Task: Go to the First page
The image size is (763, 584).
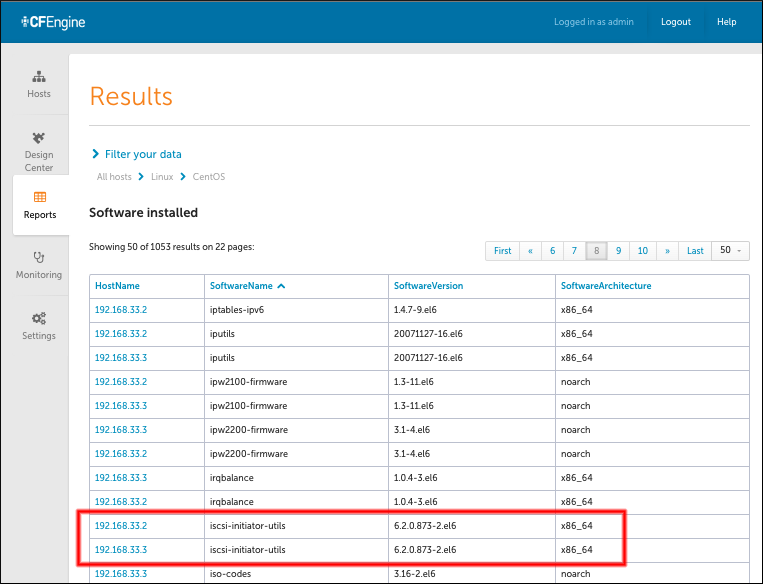Action: click(x=503, y=251)
